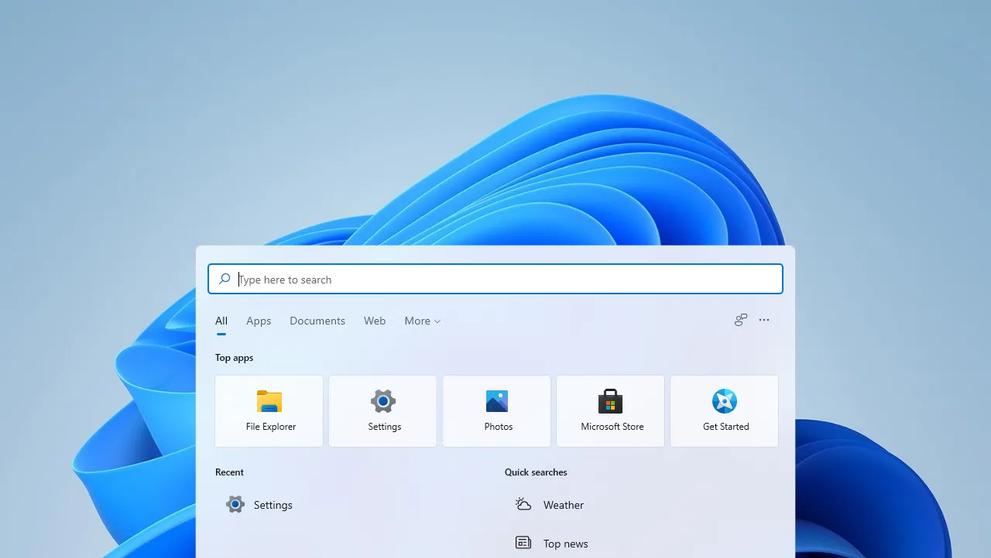The width and height of the screenshot is (991, 558).
Task: Expand the More filter dropdown
Action: click(422, 321)
